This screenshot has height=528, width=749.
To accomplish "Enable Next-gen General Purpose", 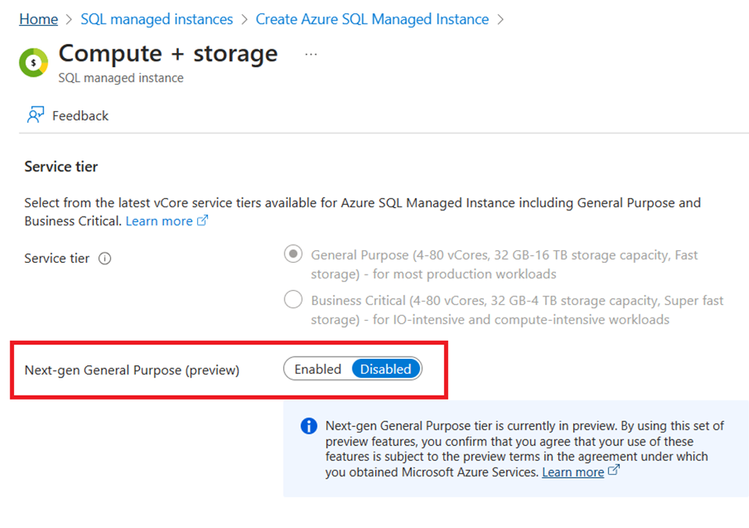I will tap(318, 369).
